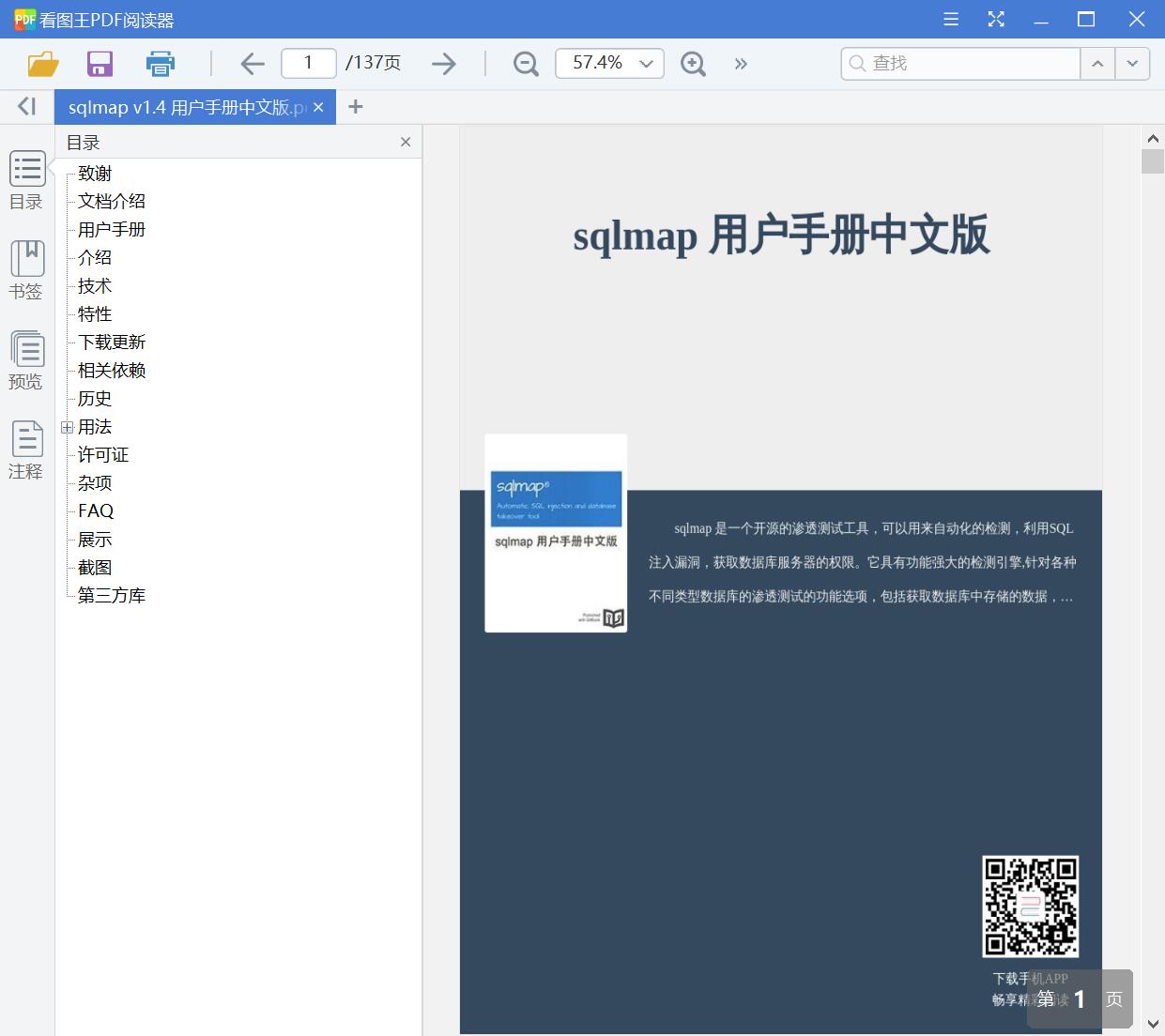Zoom in on the page

pos(693,63)
